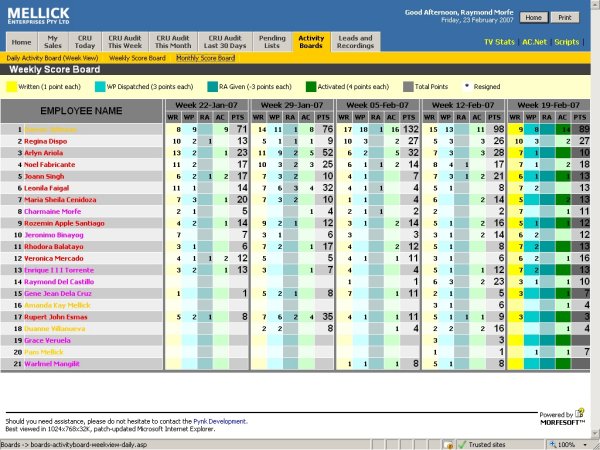Open Daily Activity Board (Week View)
Image resolution: width=600 pixels, height=450 pixels.
(52, 58)
